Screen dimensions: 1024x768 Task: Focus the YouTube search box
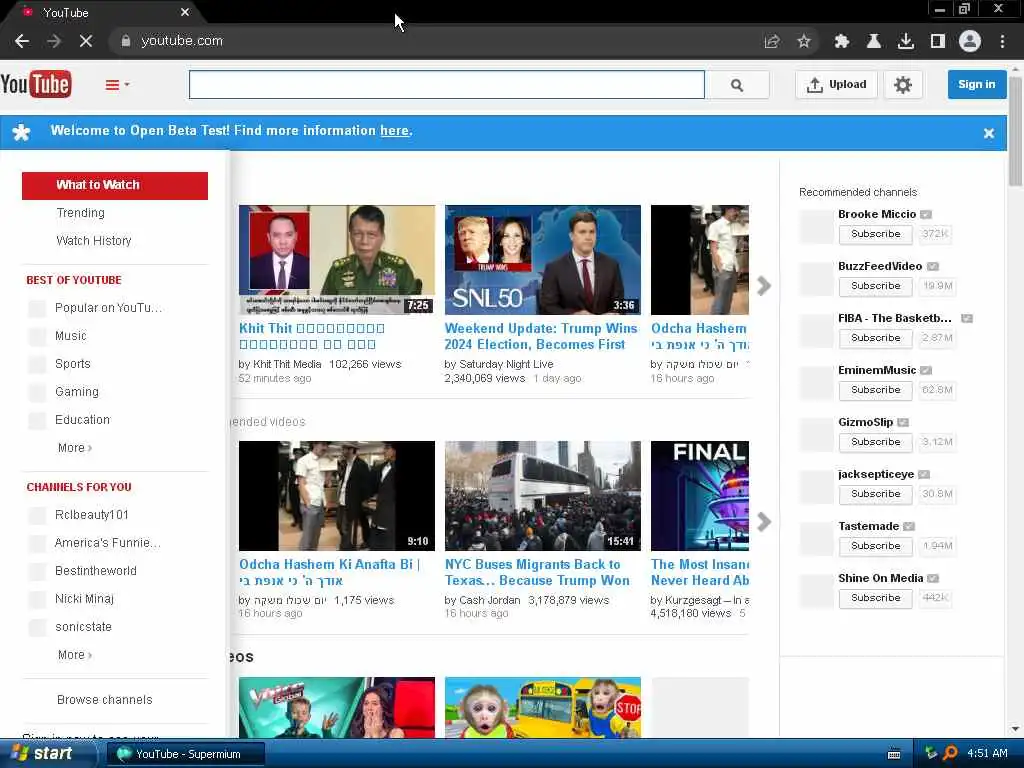[x=447, y=85]
